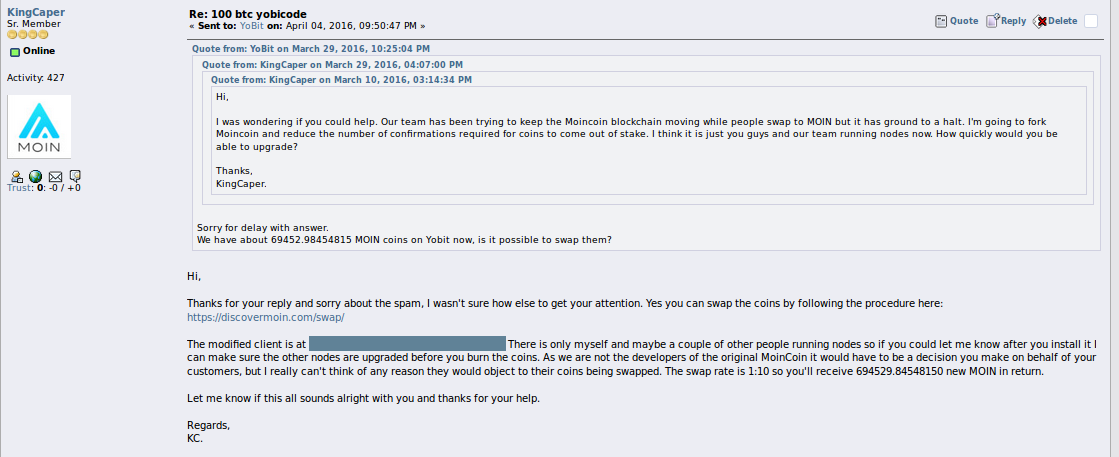Tick the message selection checkbox
Viewport: 1119px width, 457px height.
[x=1090, y=21]
